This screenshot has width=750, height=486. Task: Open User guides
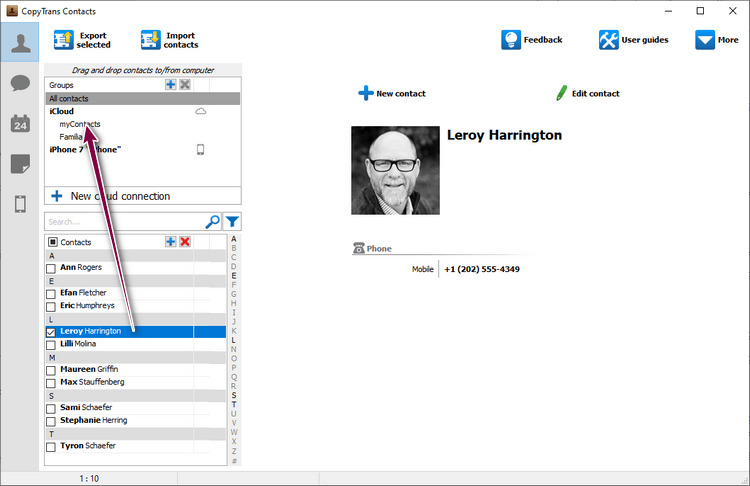[633, 40]
